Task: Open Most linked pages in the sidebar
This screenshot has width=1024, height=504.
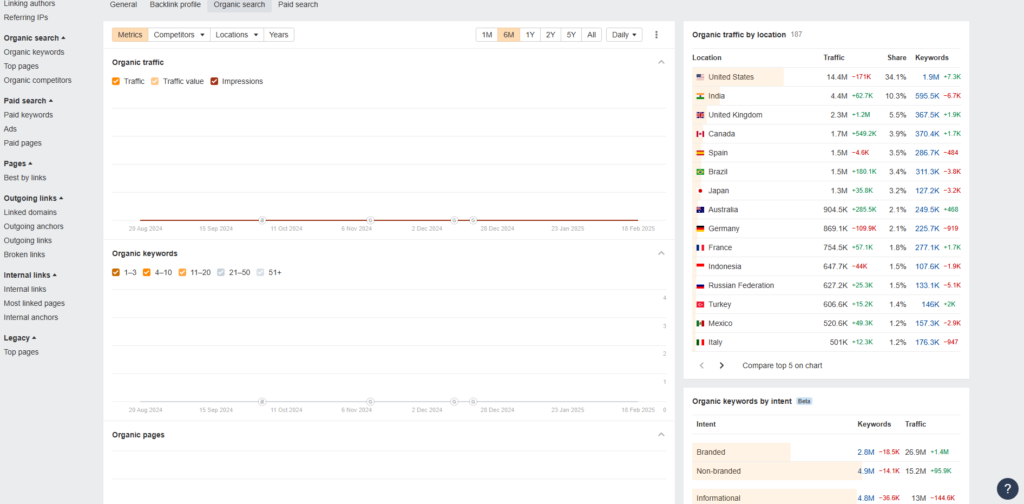Action: click(x=34, y=304)
